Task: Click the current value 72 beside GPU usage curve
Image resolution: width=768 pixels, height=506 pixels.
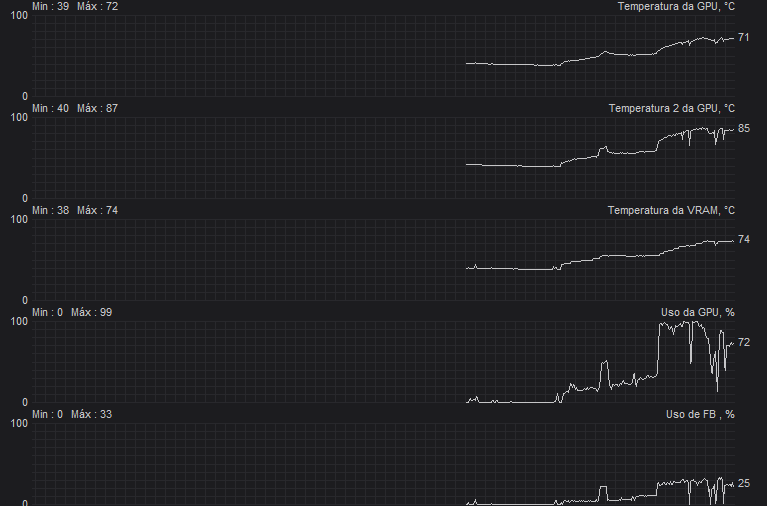Action: [744, 343]
